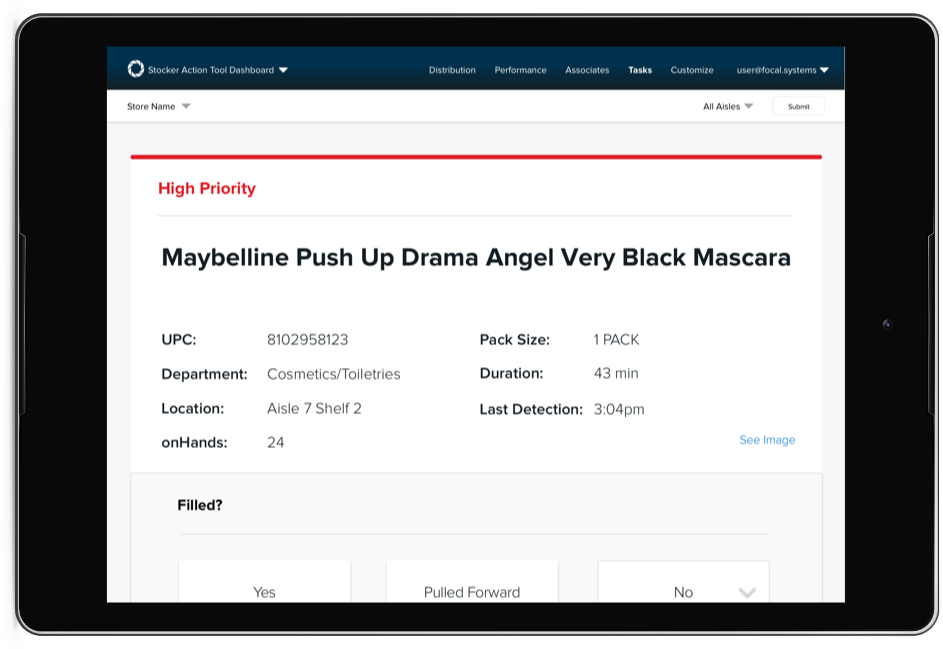Viewport: 943px width, 649px height.
Task: Click the 1 PACK pack size value
Action: point(616,340)
